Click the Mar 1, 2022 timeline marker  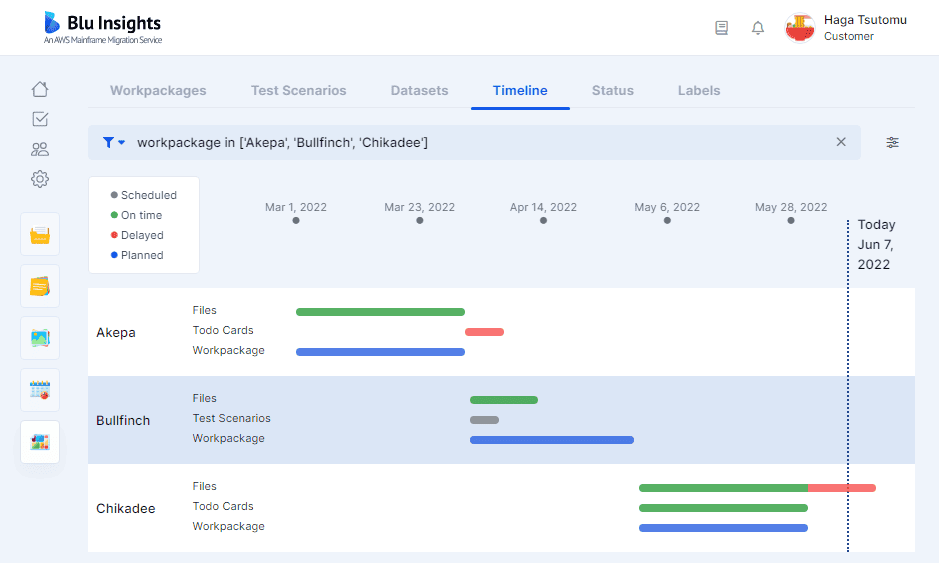(296, 220)
